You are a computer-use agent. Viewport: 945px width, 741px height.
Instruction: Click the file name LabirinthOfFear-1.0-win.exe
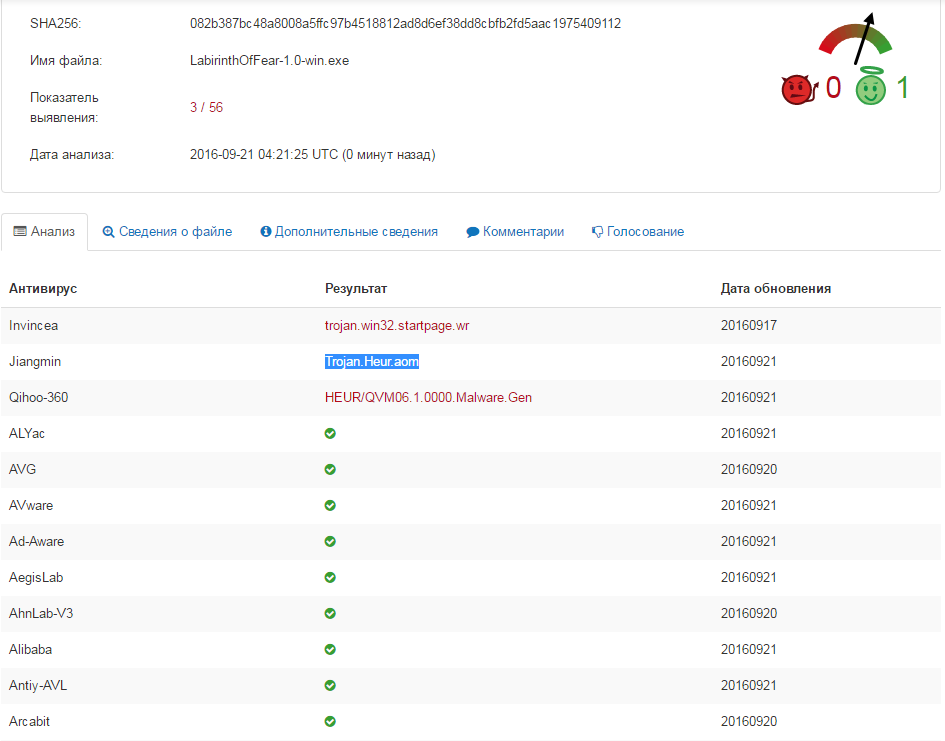269,60
